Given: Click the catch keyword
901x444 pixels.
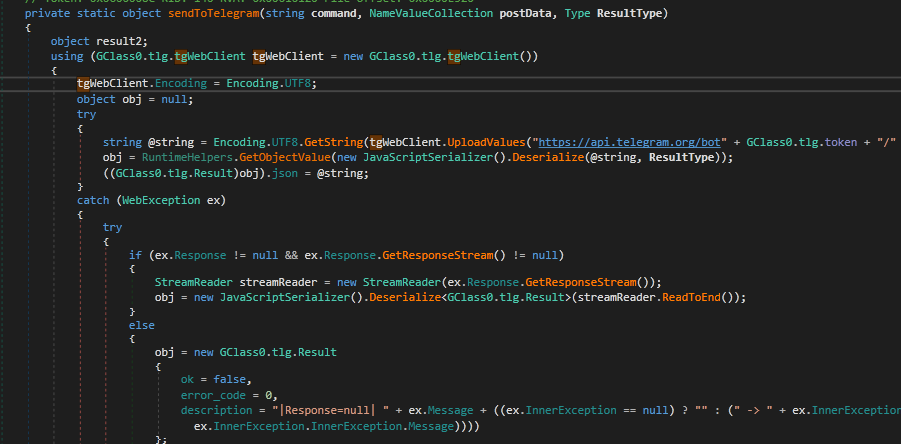Looking at the screenshot, I should (x=93, y=200).
